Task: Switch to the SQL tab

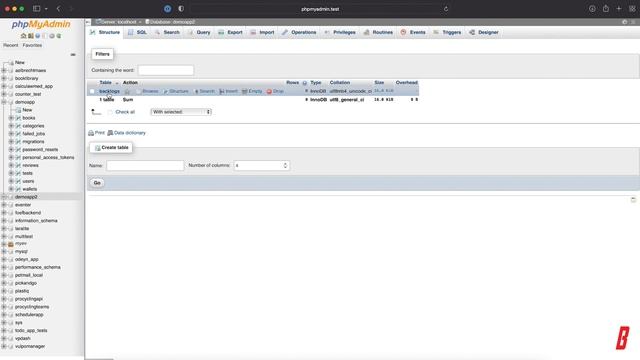Action: coord(137,32)
